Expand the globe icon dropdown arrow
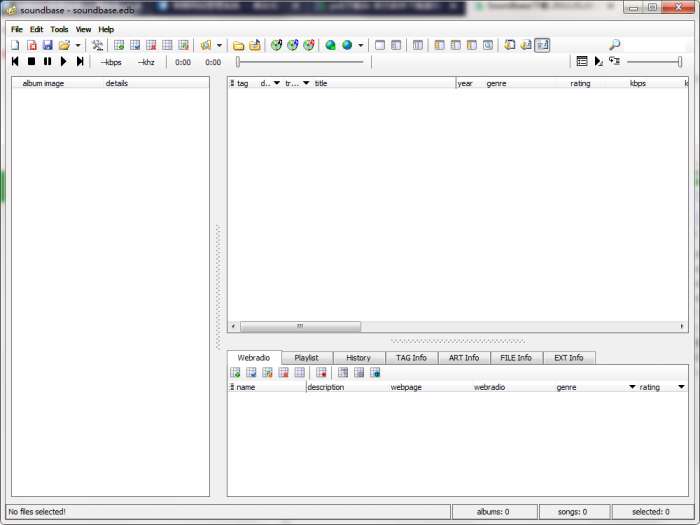 click(361, 46)
